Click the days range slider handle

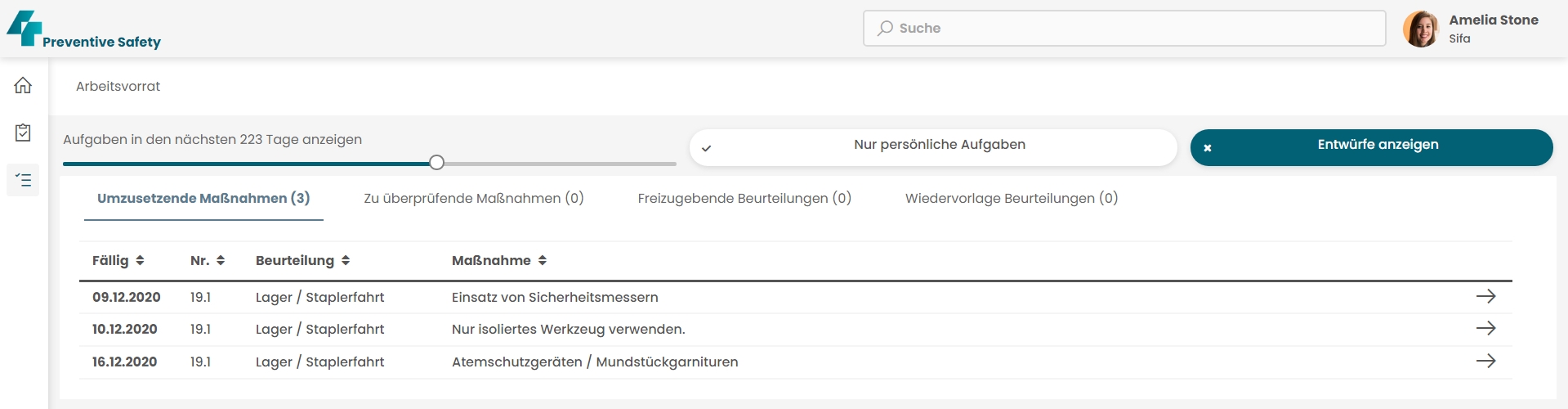[x=437, y=163]
